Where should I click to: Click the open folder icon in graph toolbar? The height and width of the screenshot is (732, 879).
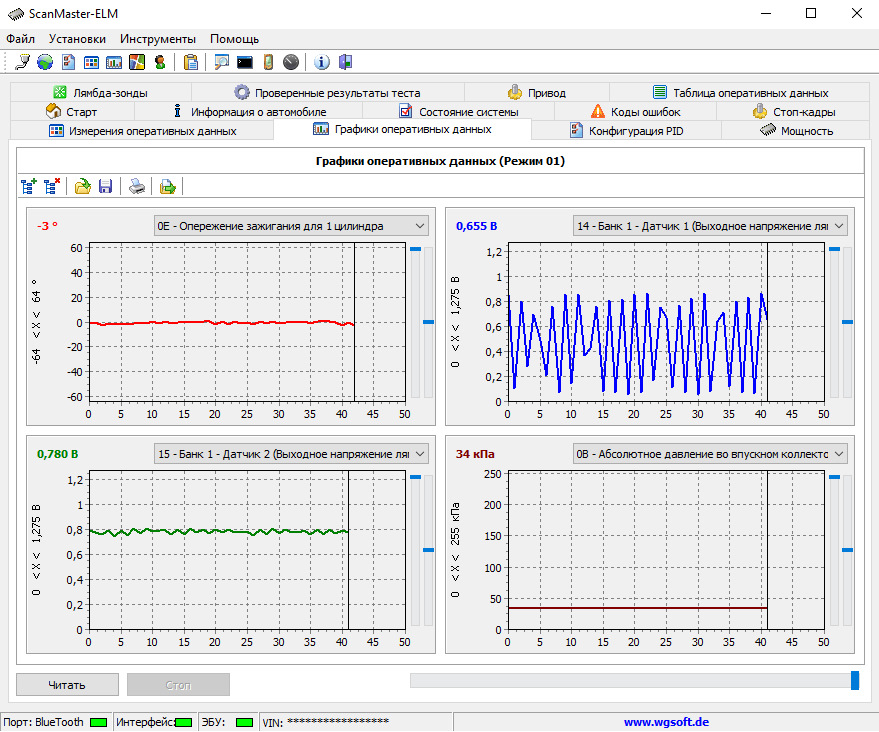coord(83,186)
